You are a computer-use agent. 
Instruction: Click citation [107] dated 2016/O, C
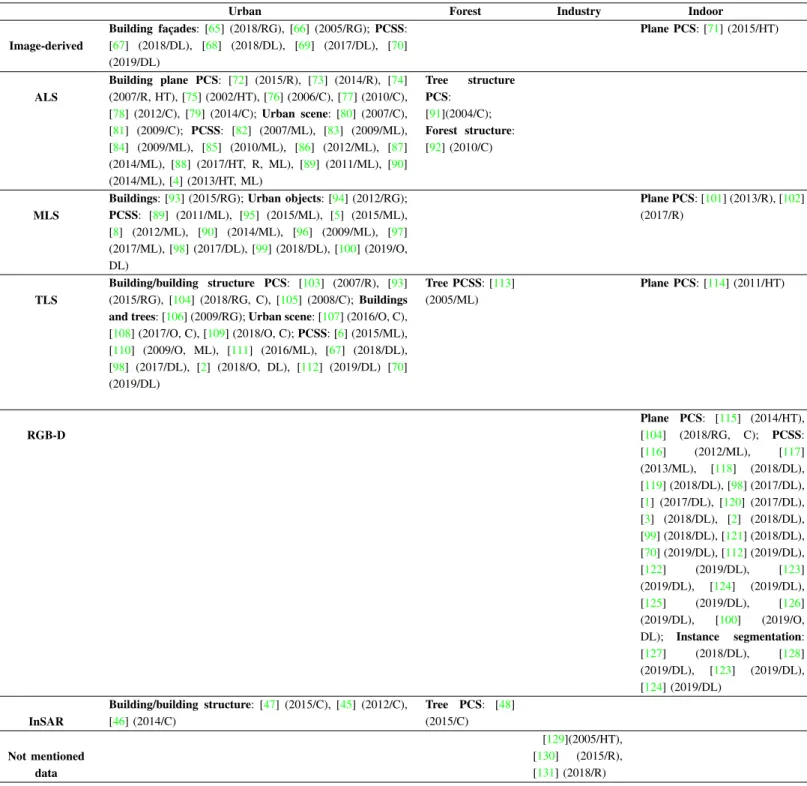330,317
